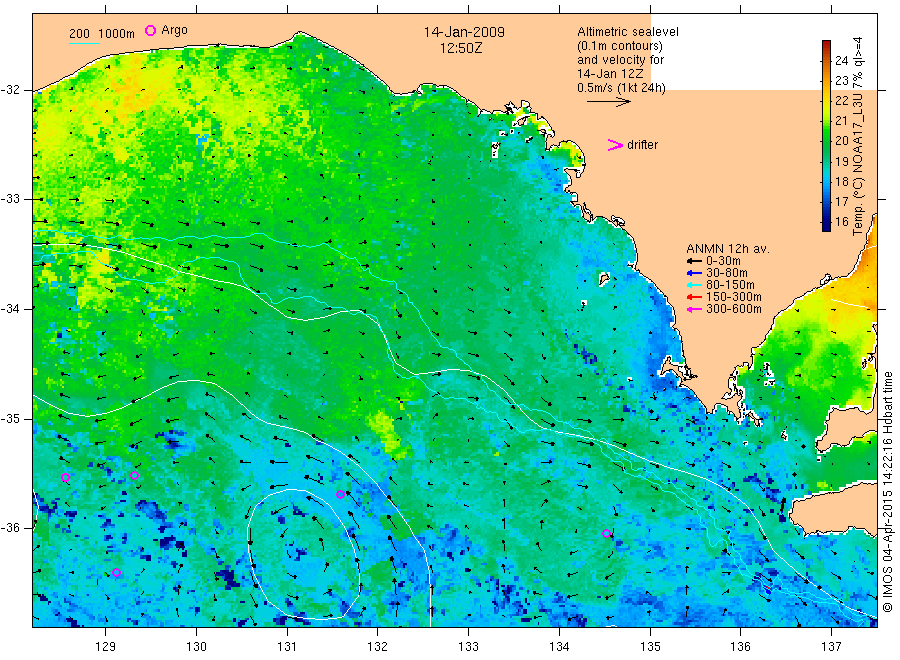Click the longitude axis label 137
The height and width of the screenshot is (660, 900).
(x=831, y=647)
